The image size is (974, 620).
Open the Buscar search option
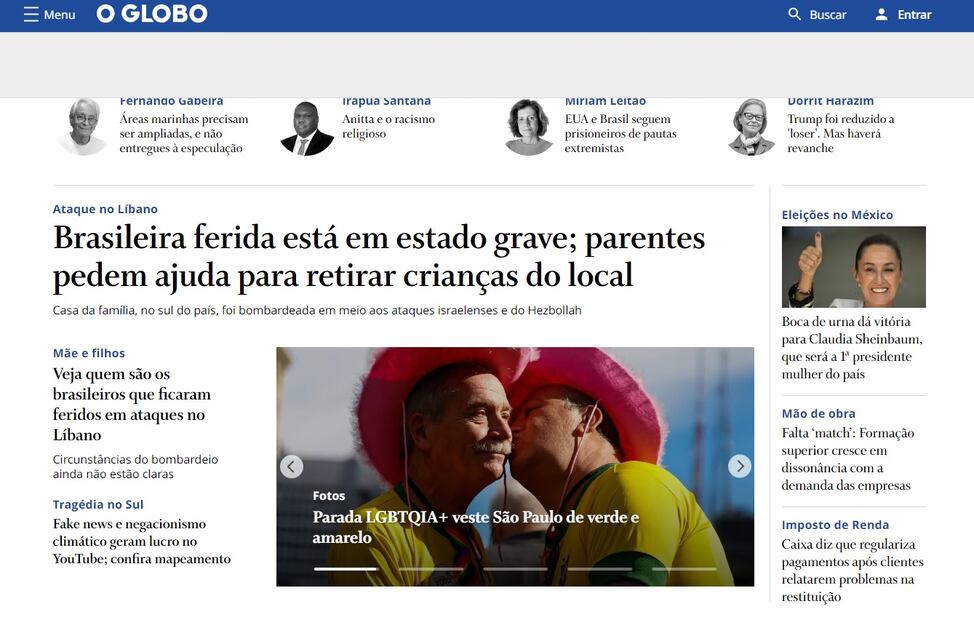(x=827, y=14)
